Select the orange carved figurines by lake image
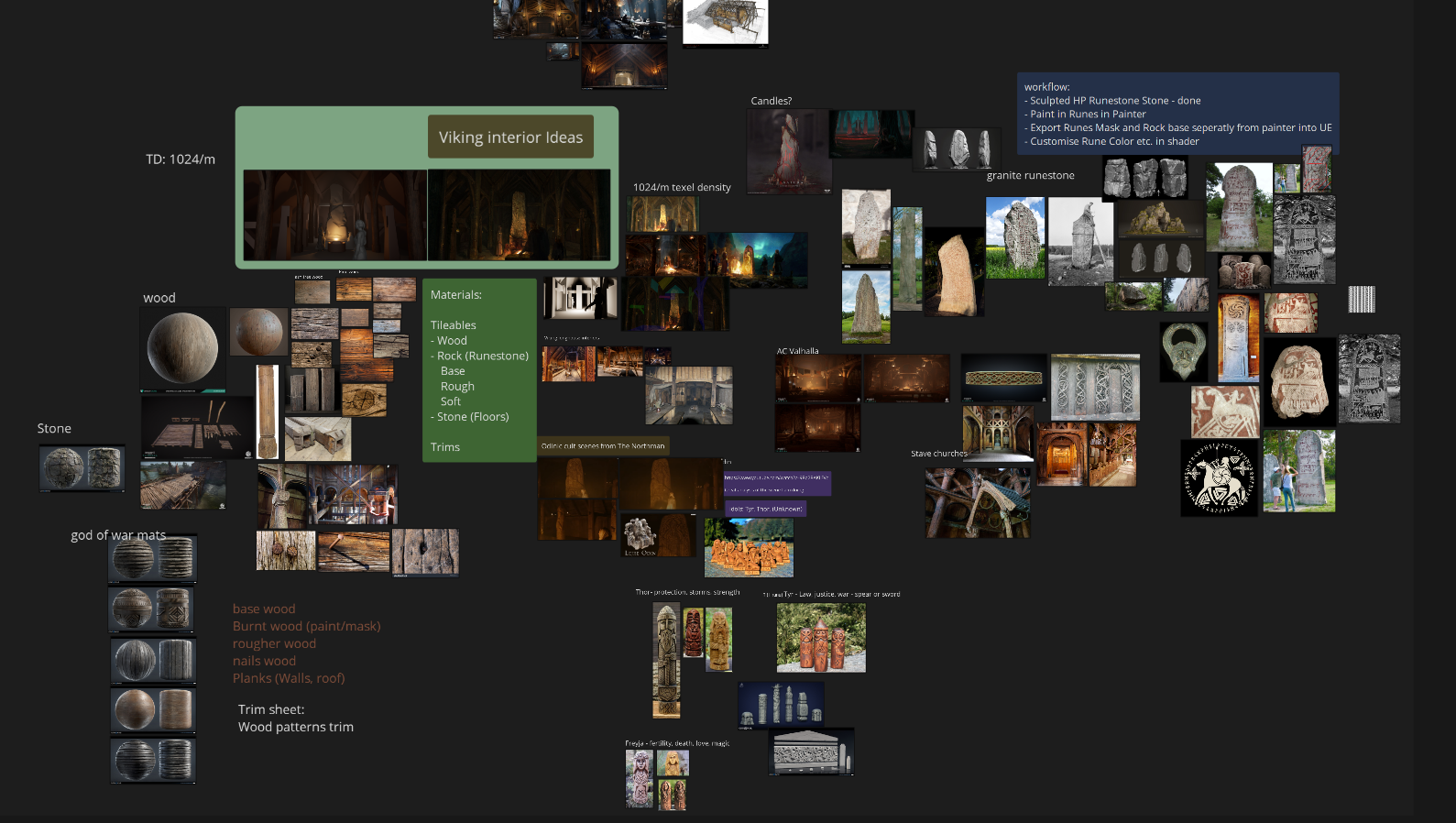The width and height of the screenshot is (1456, 823). pyautogui.click(x=749, y=547)
